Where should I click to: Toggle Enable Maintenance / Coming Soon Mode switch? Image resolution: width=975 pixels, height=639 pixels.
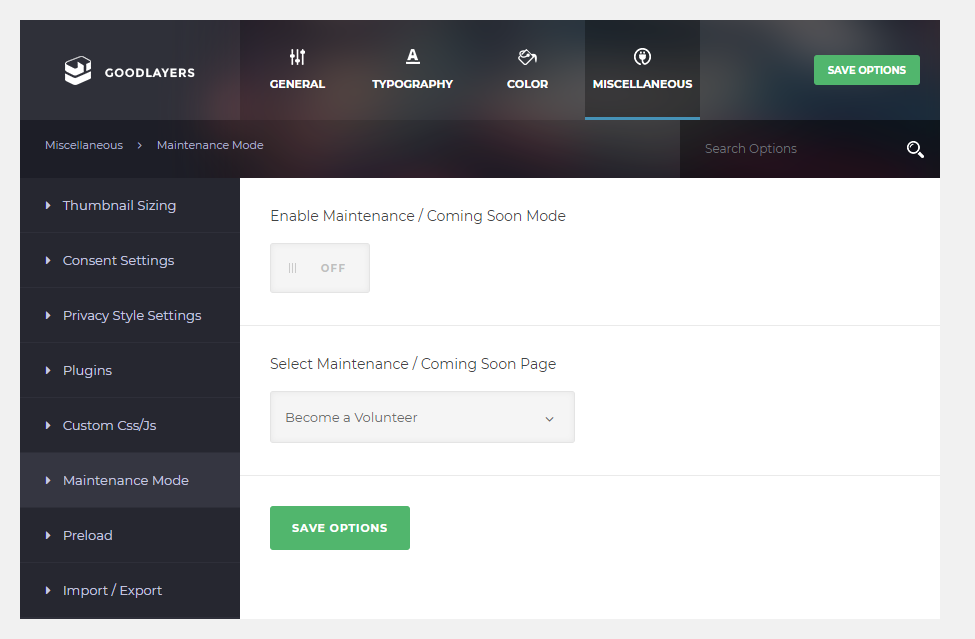(x=320, y=268)
